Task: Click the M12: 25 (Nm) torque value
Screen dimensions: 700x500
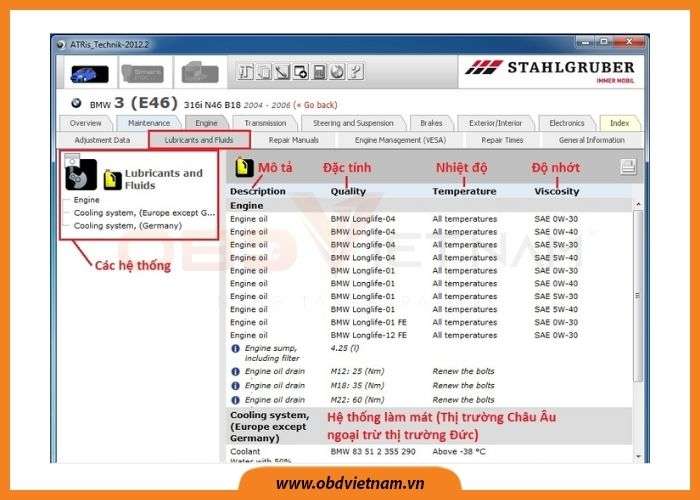Action: coord(357,371)
